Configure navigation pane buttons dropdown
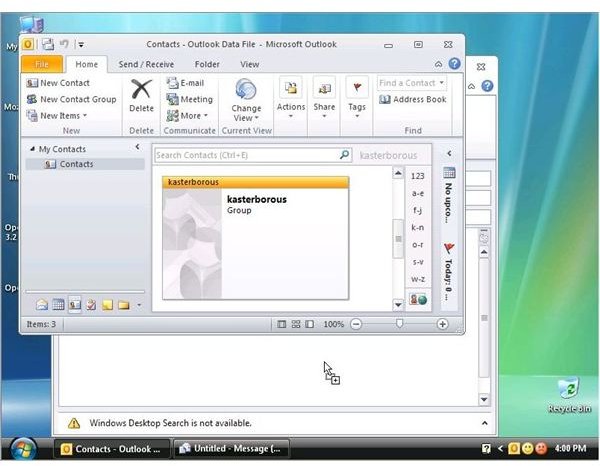This screenshot has height=466, width=600. point(139,305)
